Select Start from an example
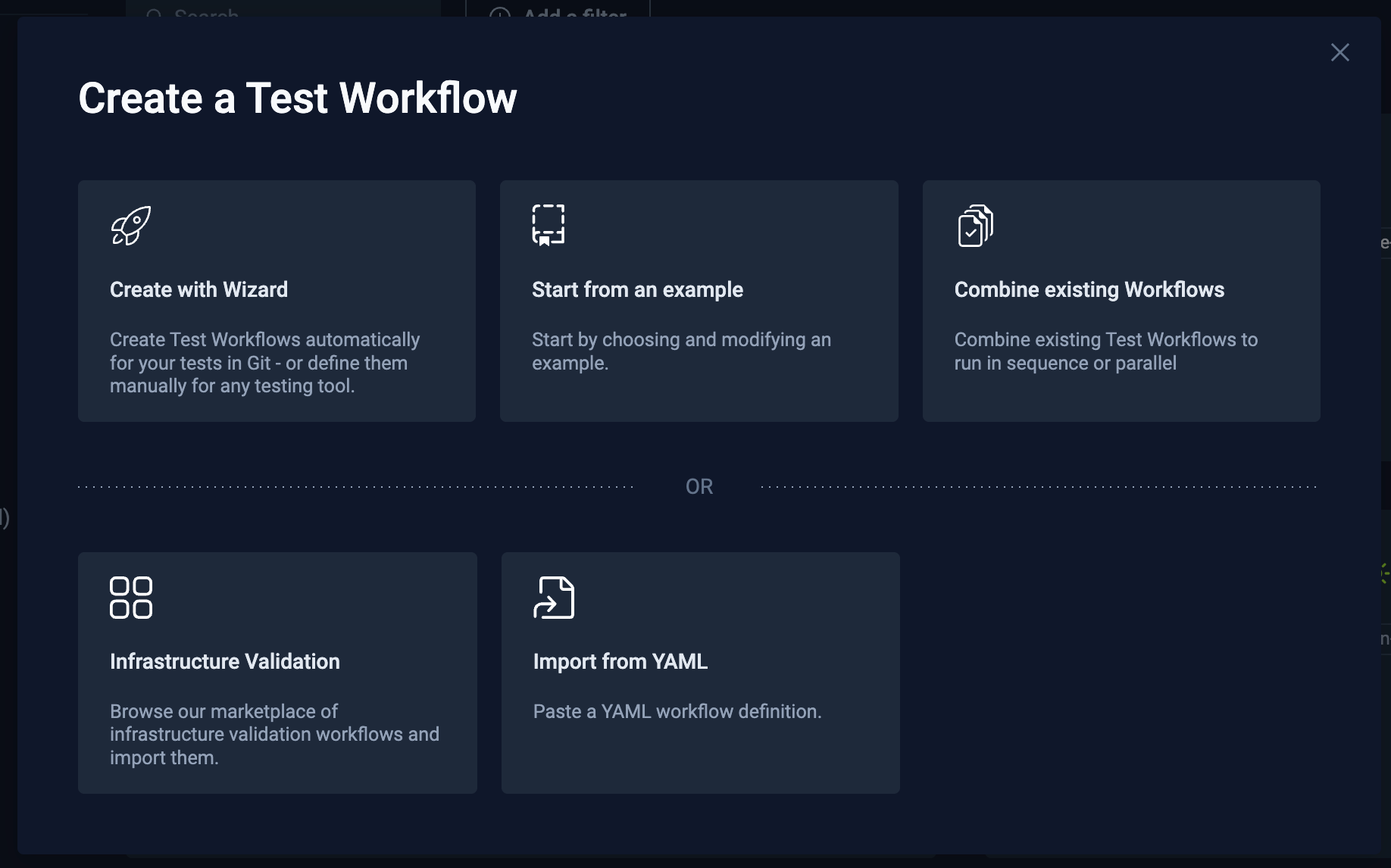Viewport: 1391px width, 868px height. (x=699, y=301)
